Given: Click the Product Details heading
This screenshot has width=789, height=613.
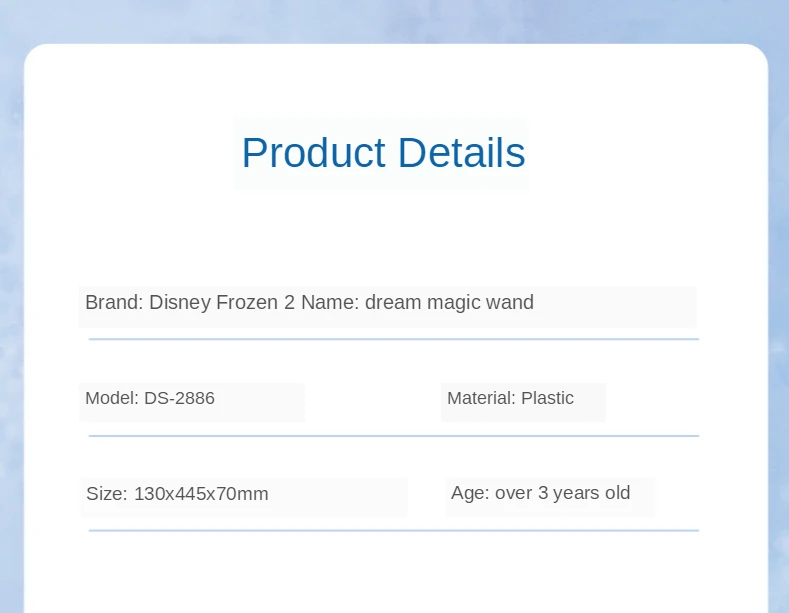Looking at the screenshot, I should (x=383, y=152).
